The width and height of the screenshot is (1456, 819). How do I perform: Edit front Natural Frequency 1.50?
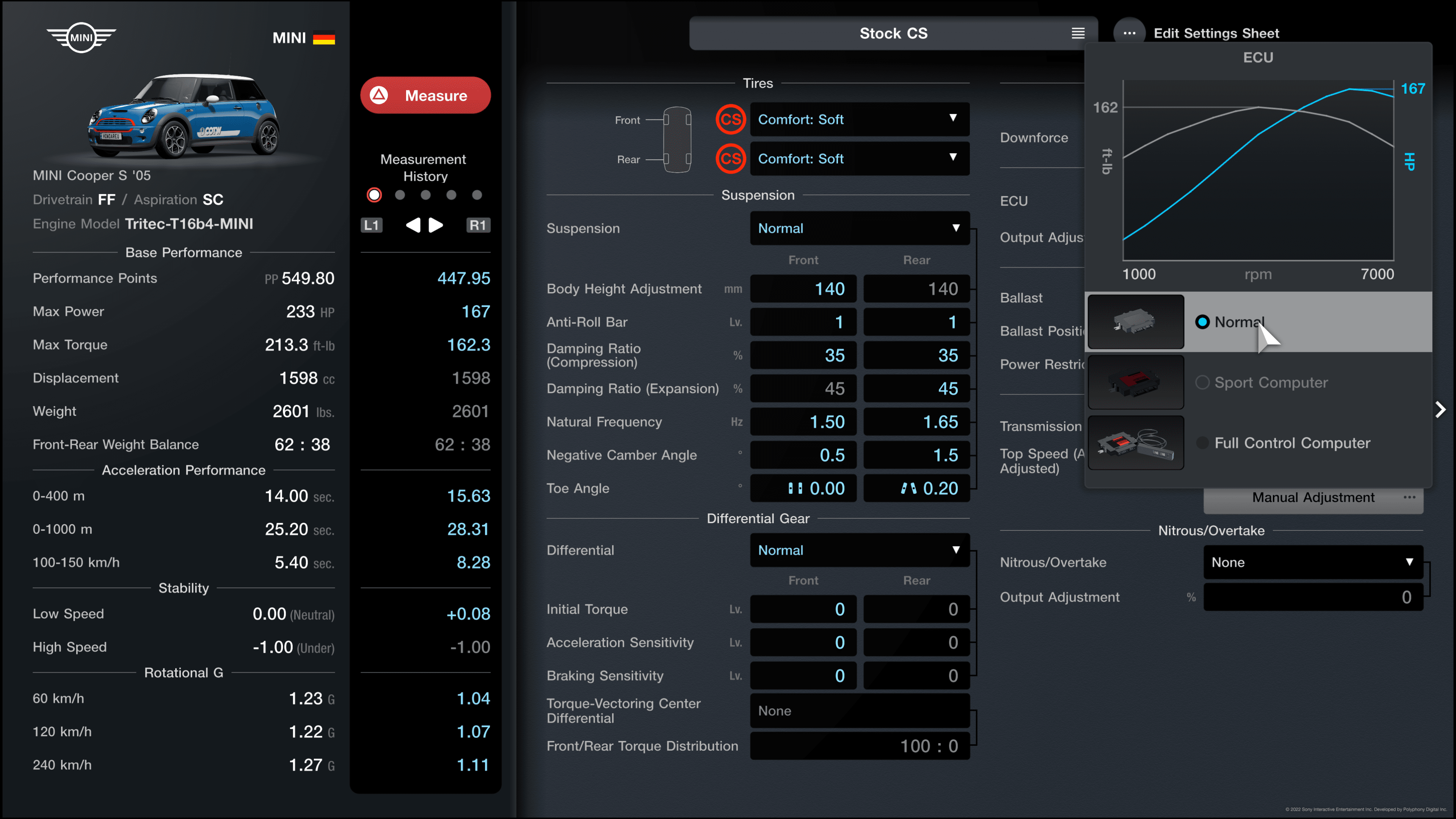coord(803,422)
